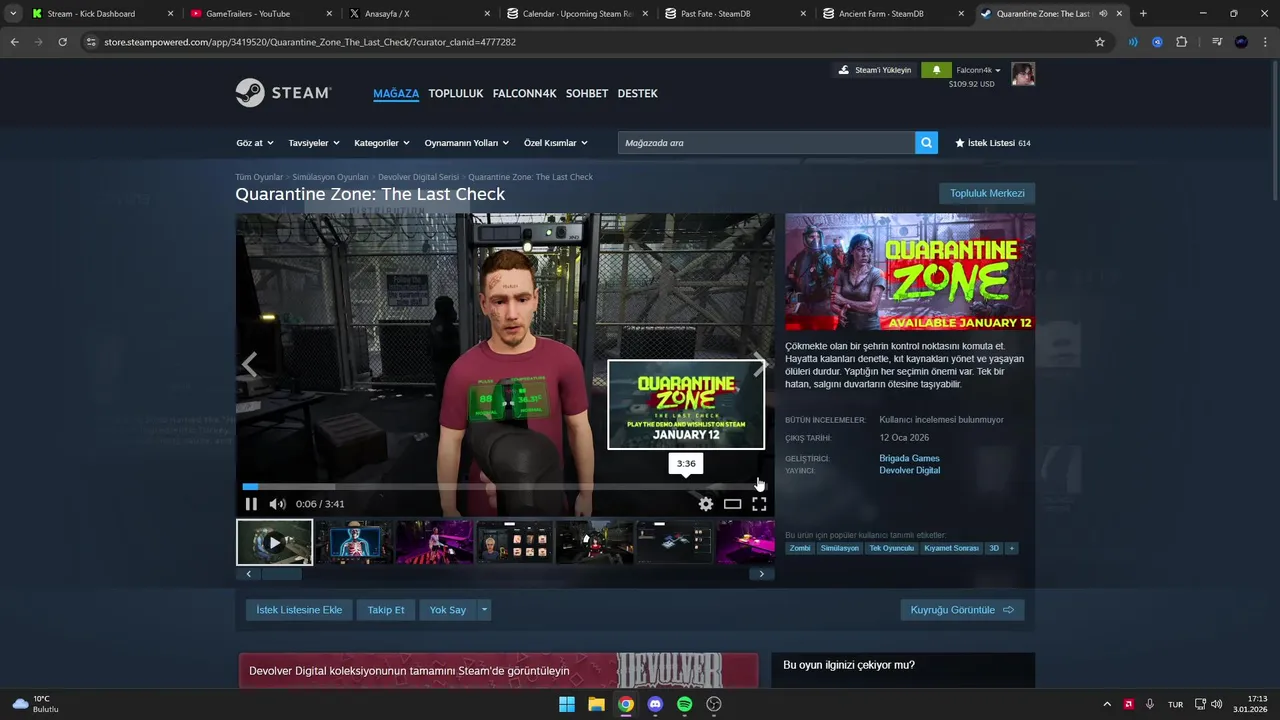Image resolution: width=1280 pixels, height=720 pixels.
Task: Open the MAĞAZA menu
Action: pyautogui.click(x=396, y=93)
